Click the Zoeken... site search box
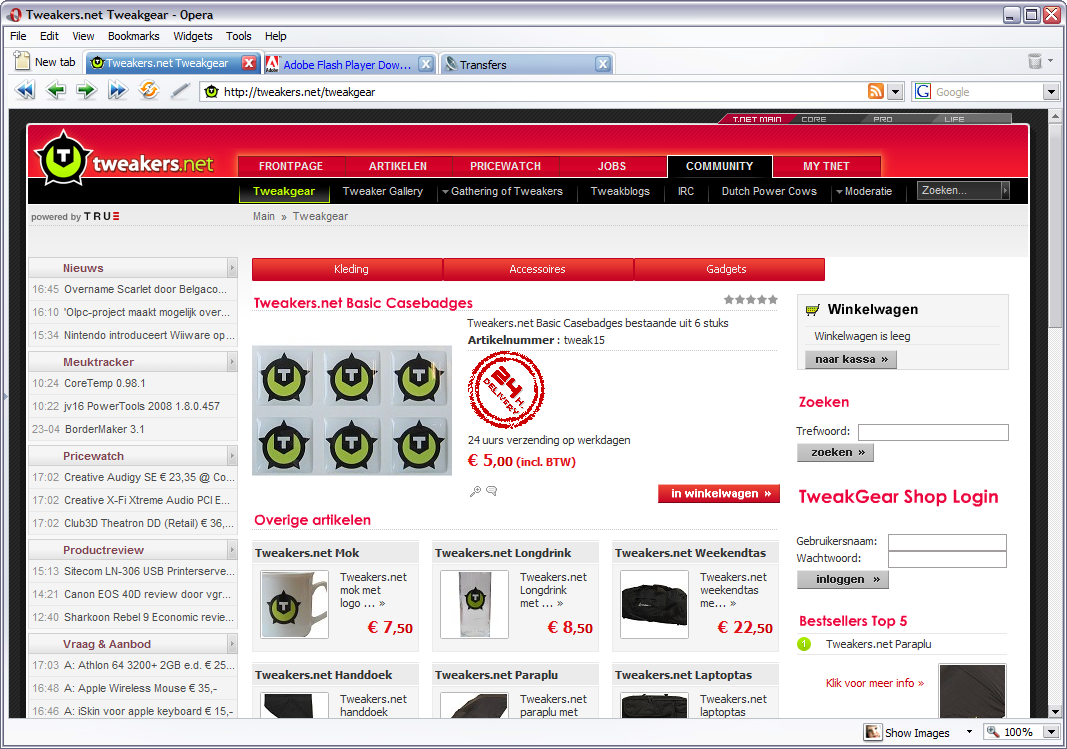Screen dimensions: 1067x749 tap(959, 190)
